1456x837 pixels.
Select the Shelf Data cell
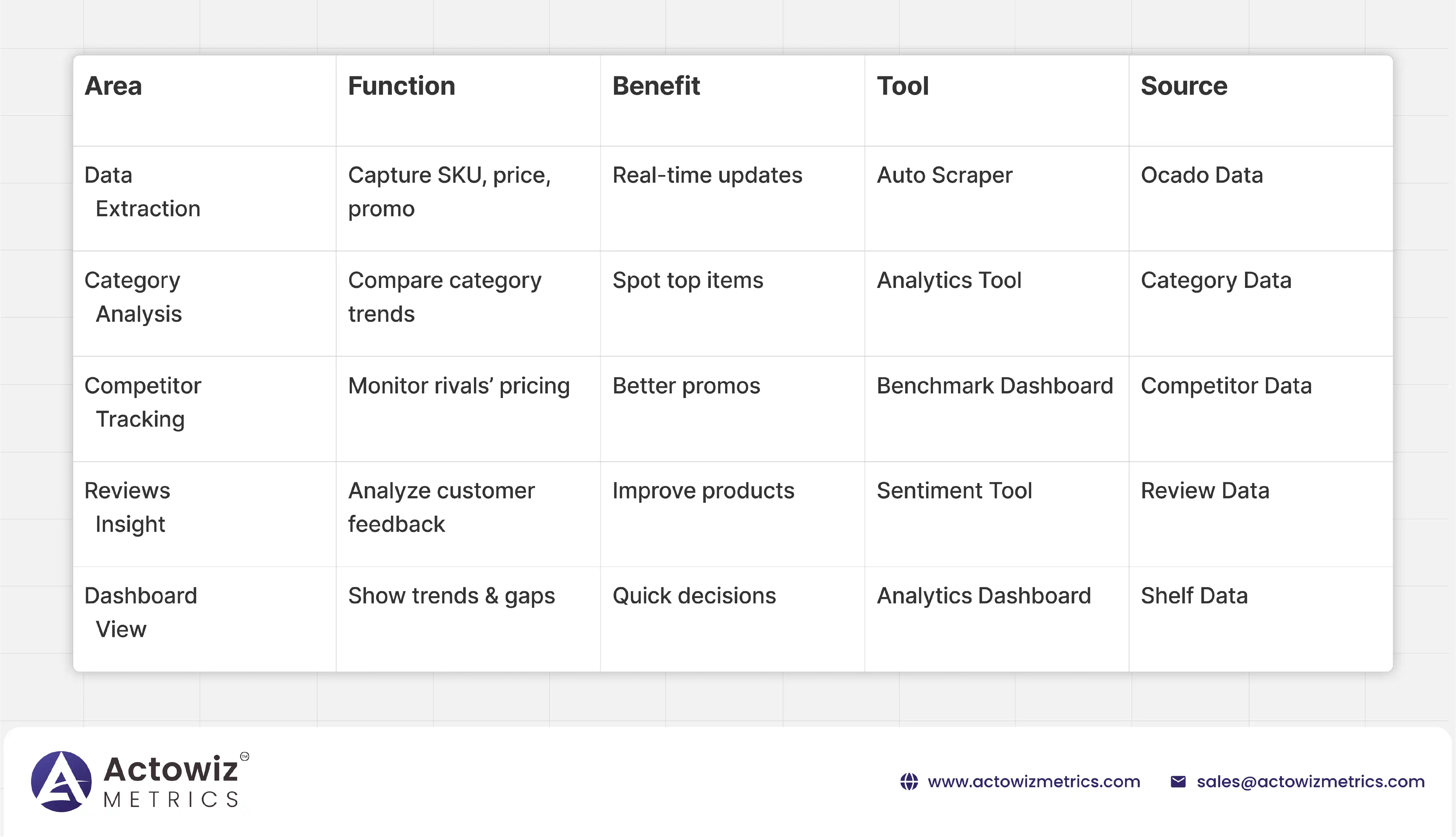point(1194,596)
